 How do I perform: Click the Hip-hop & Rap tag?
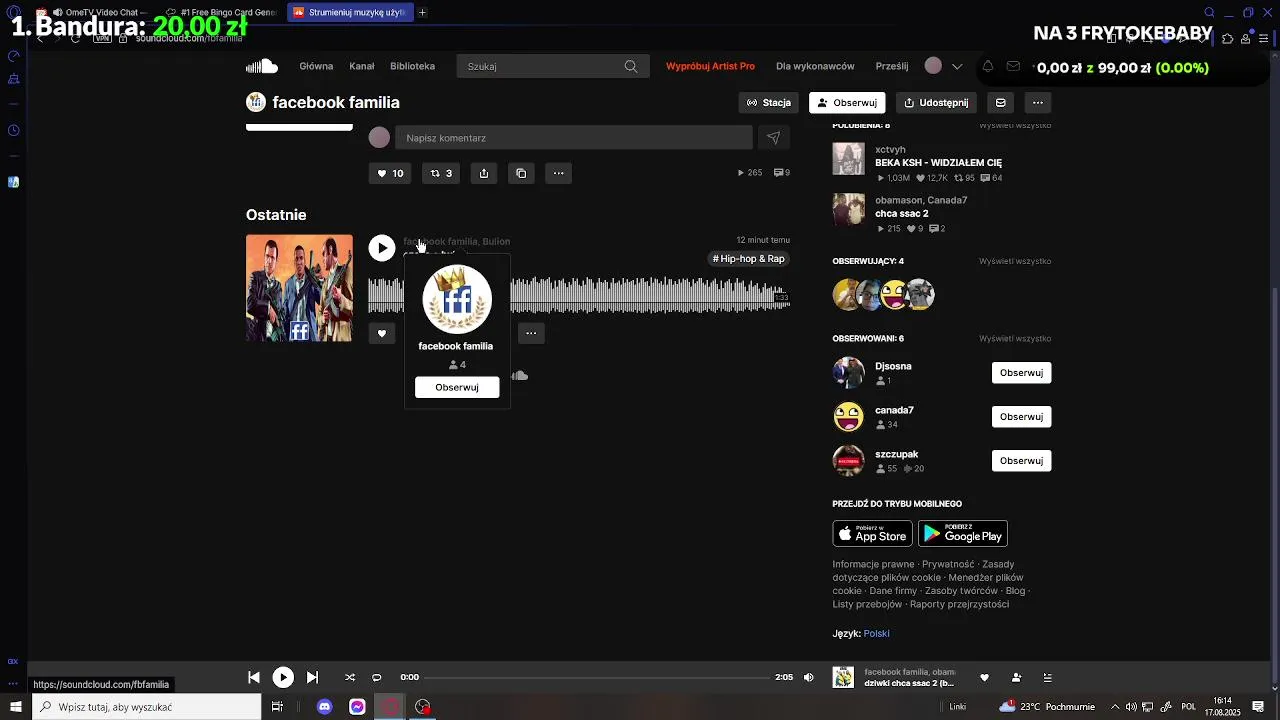(x=749, y=259)
